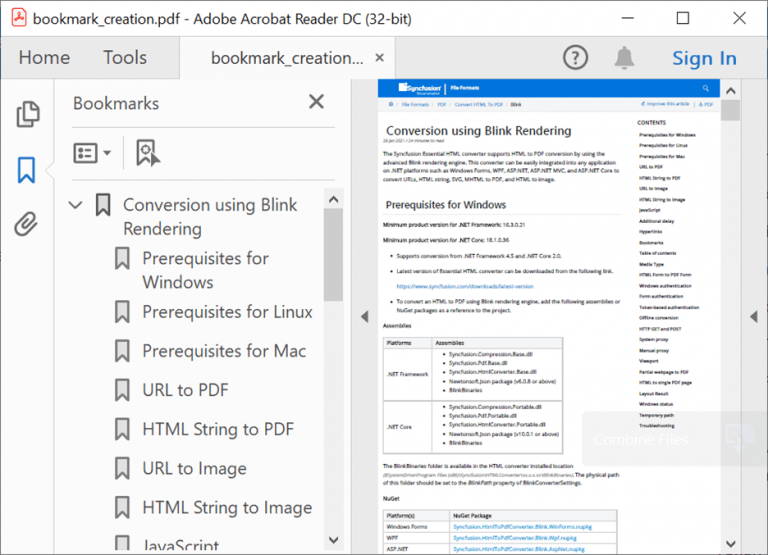Go to Prerequisites for Windows bookmark
This screenshot has height=555, width=768.
[205, 270]
